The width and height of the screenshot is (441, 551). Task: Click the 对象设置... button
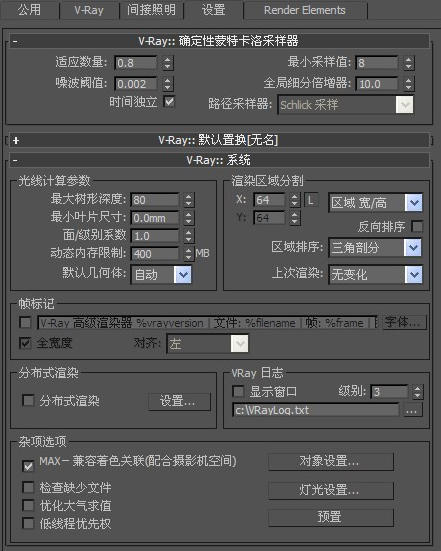pyautogui.click(x=331, y=461)
